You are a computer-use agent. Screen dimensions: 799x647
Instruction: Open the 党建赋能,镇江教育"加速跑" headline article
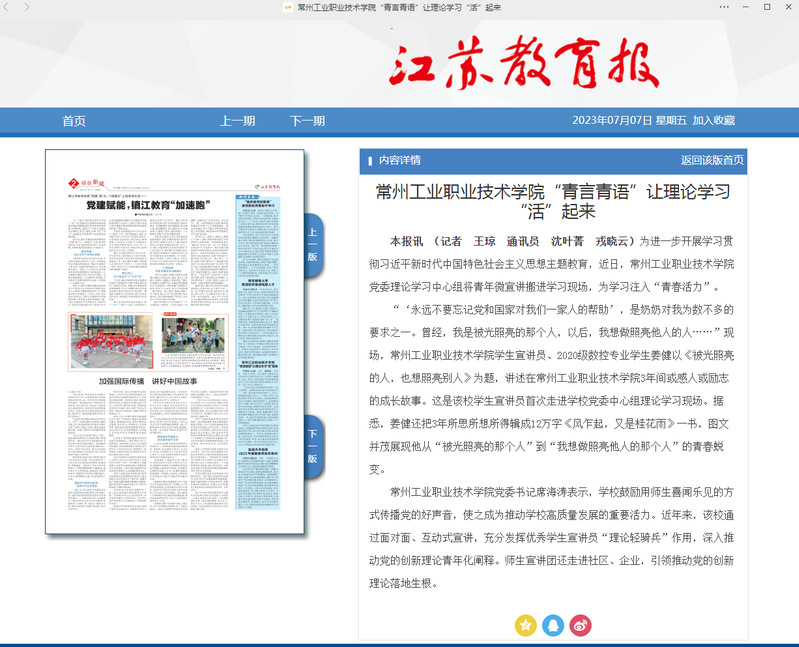point(147,204)
